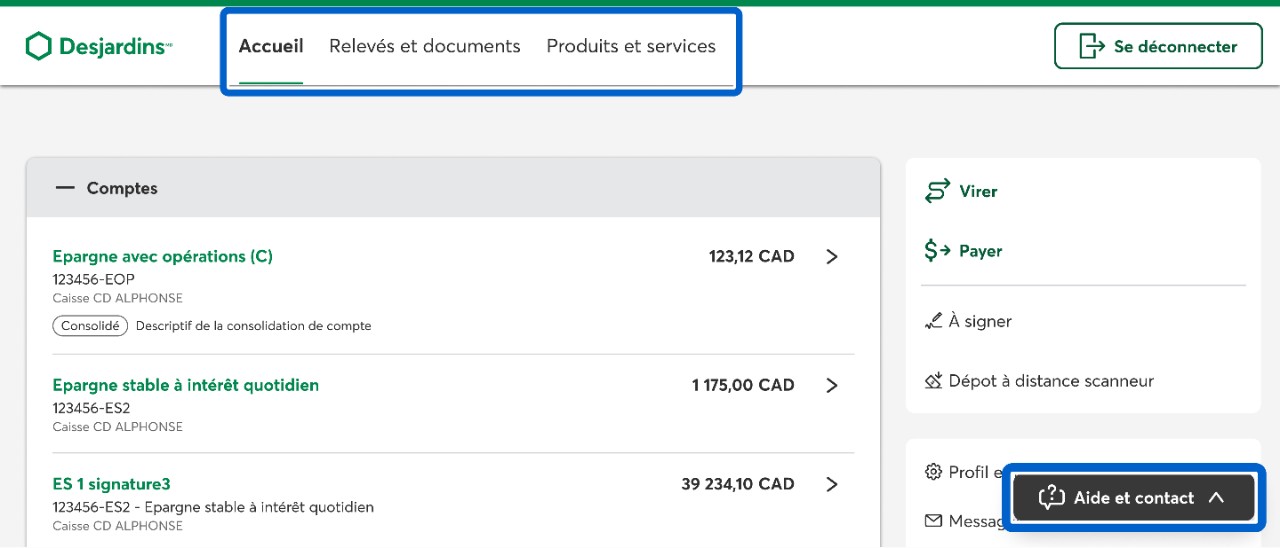Click the Messages envelope icon
This screenshot has width=1280, height=548.
pyautogui.click(x=934, y=521)
